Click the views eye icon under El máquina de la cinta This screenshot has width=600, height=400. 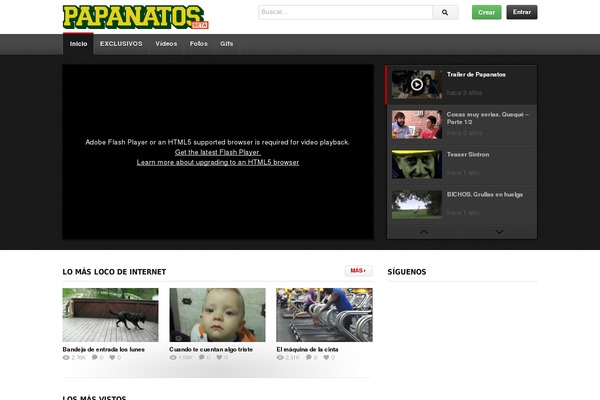(x=280, y=358)
